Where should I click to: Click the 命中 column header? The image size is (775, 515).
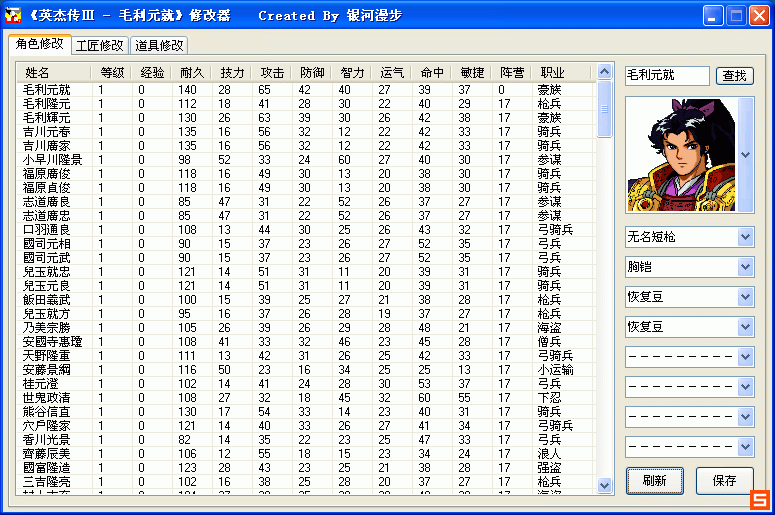tap(432, 73)
